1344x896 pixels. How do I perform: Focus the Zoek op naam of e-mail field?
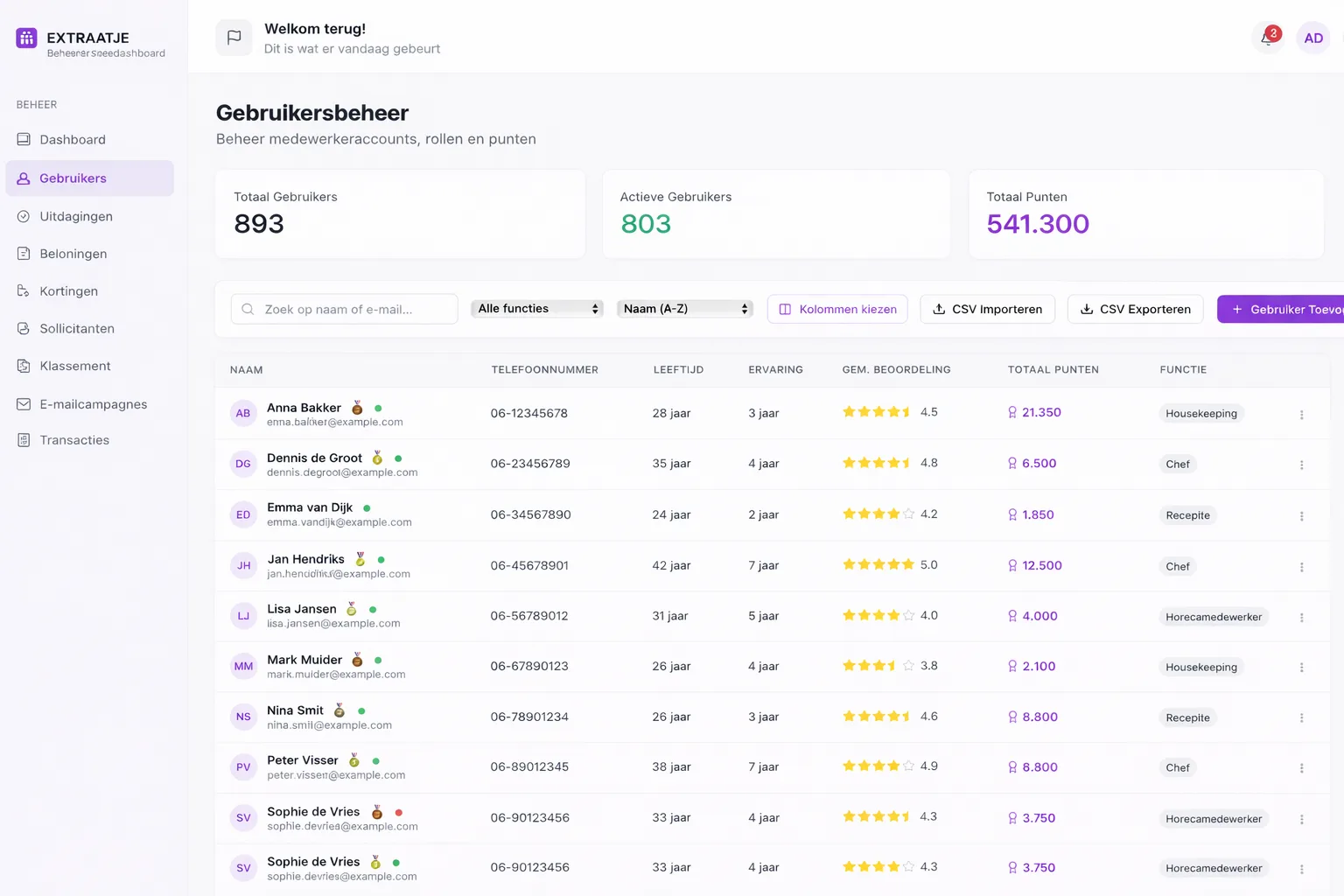(x=344, y=309)
